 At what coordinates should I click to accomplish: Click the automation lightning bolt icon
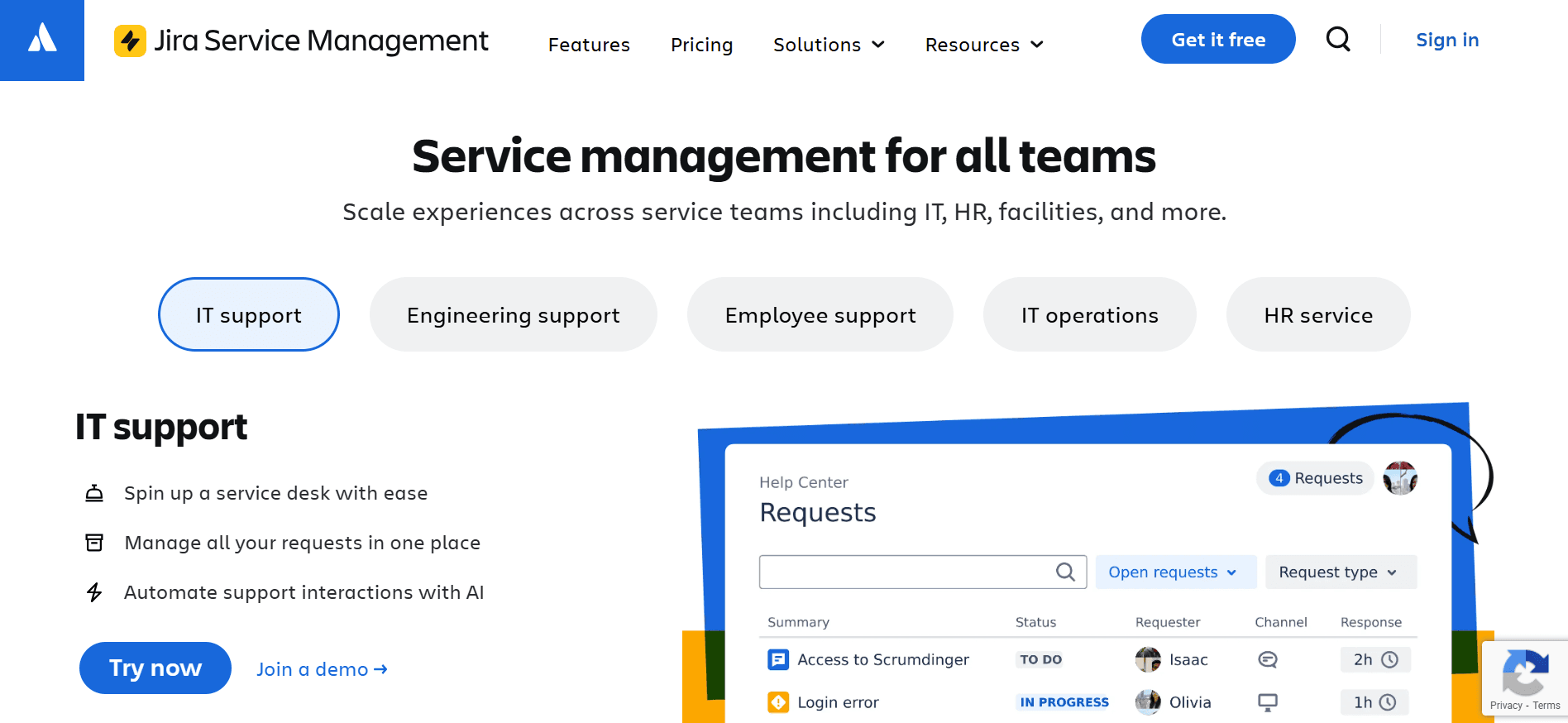point(94,592)
